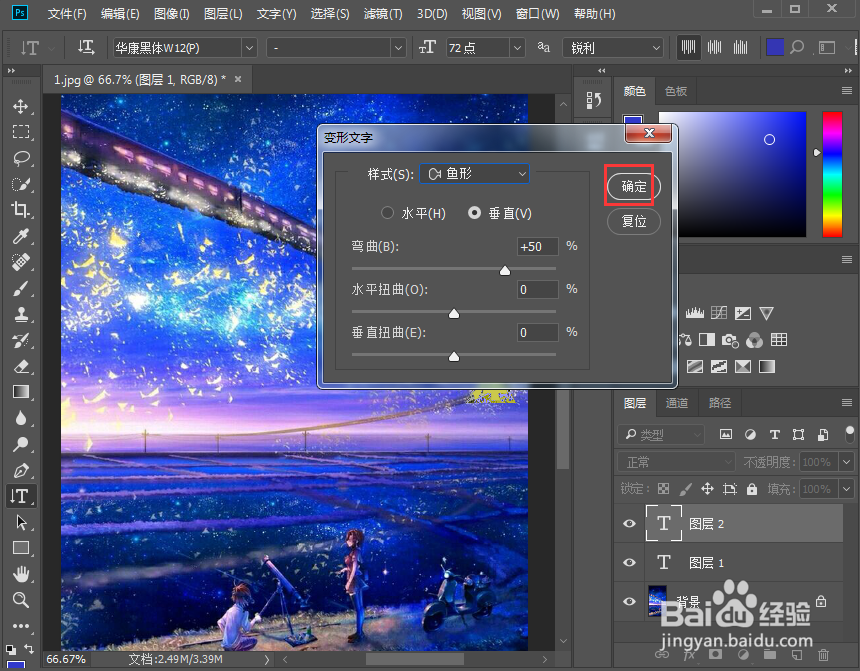Viewport: 860px width, 671px height.
Task: Switch to the 通道 tab
Action: coord(677,403)
